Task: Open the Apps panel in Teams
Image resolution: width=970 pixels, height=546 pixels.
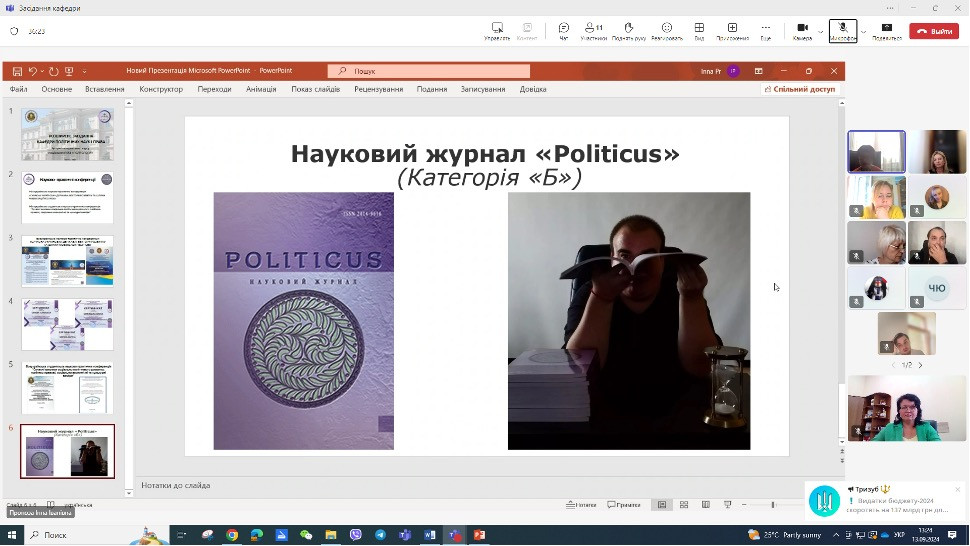Action: 732,30
